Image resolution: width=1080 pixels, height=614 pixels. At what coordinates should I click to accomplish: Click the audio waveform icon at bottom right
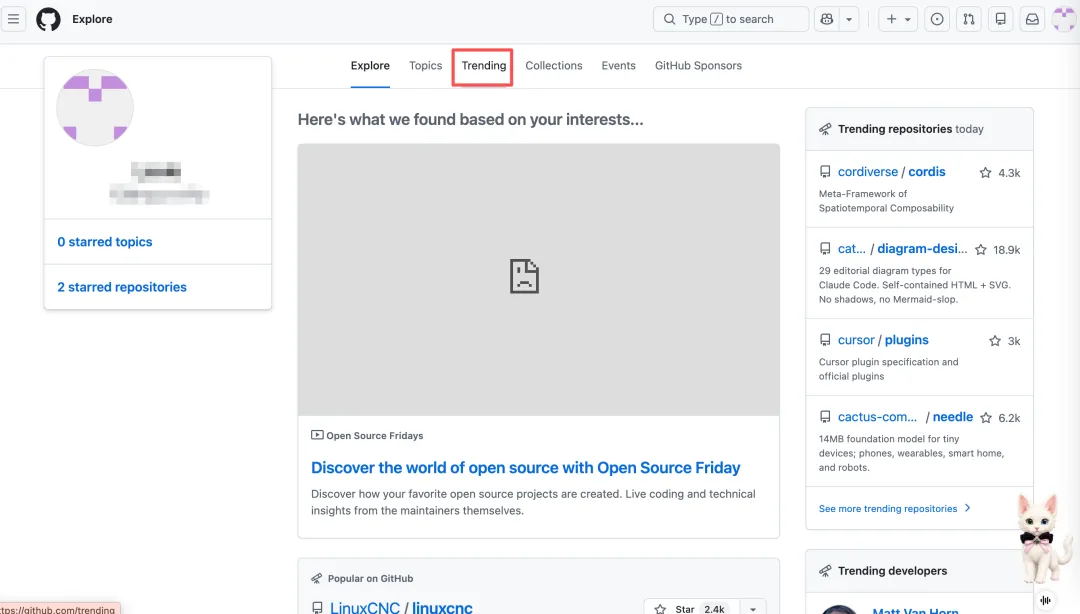tap(1046, 600)
